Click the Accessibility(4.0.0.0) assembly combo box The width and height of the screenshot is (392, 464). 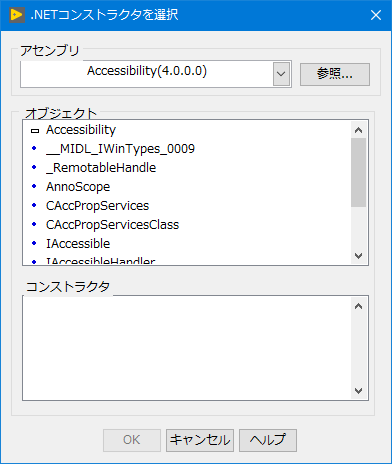point(156,74)
